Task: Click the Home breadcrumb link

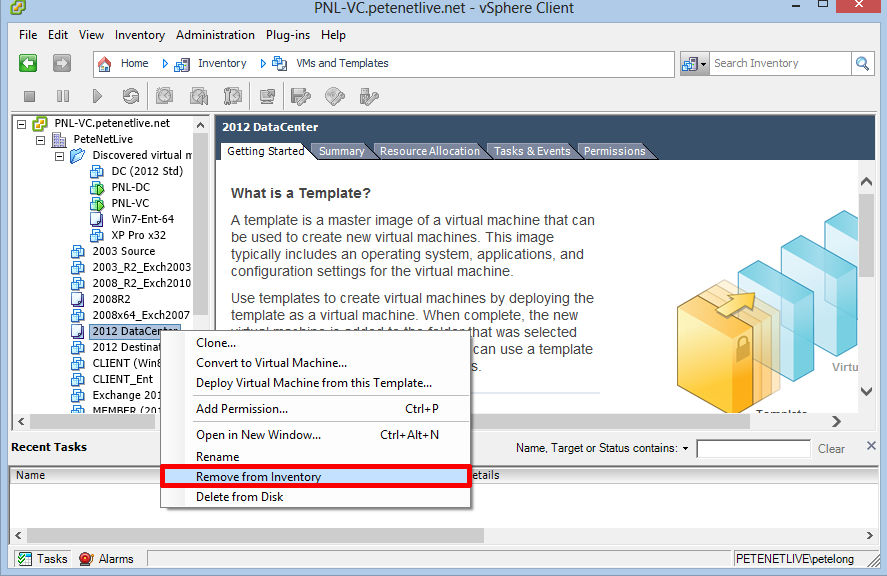Action: click(x=135, y=63)
